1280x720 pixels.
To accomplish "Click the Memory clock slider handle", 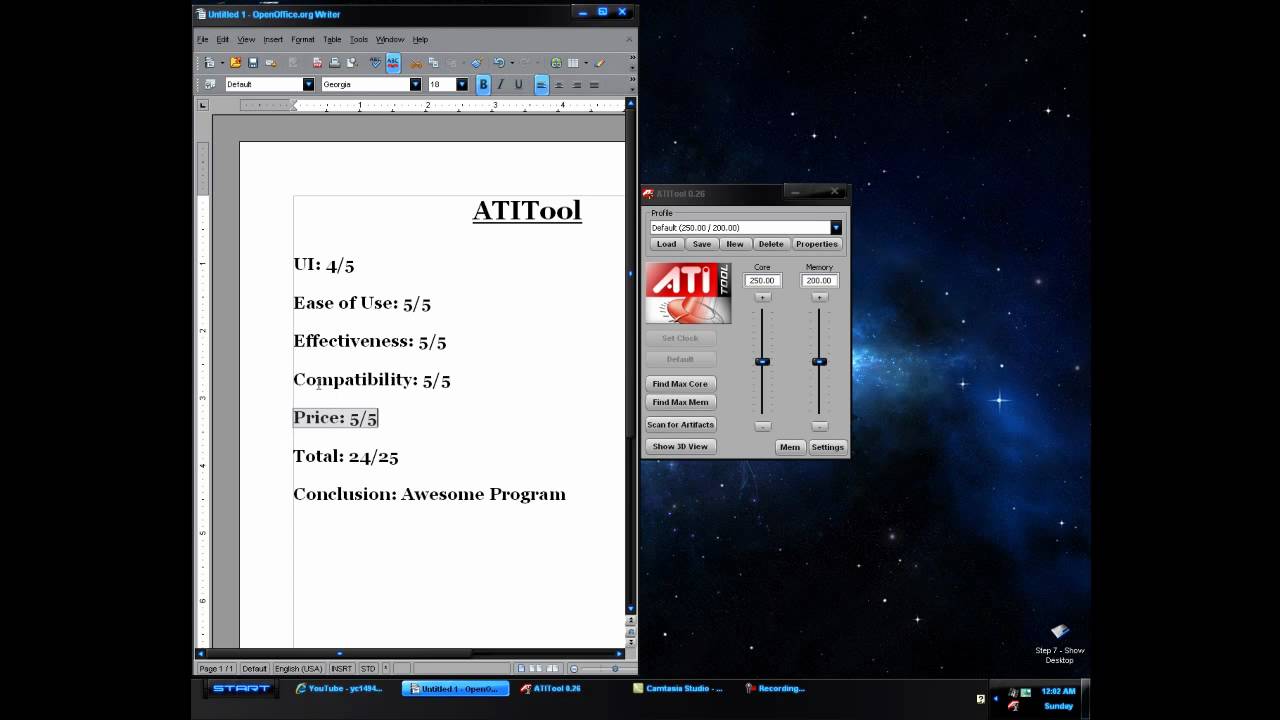I will [819, 361].
